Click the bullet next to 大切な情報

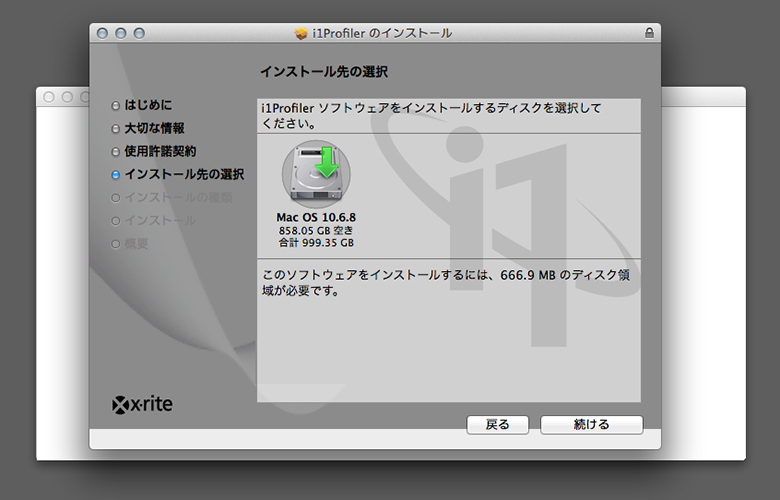coord(116,128)
